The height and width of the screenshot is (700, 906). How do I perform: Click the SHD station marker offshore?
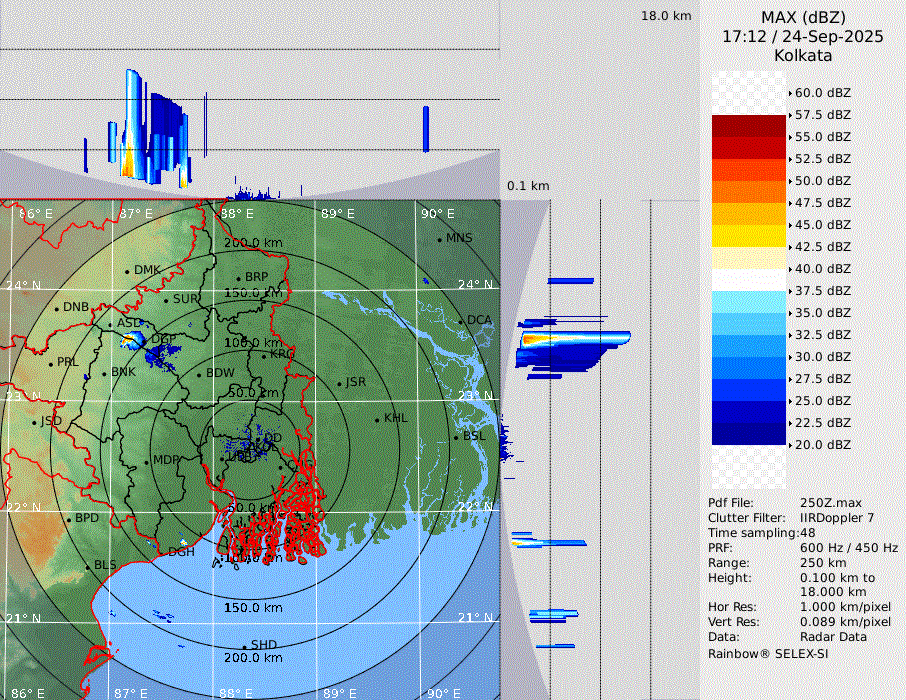(244, 646)
